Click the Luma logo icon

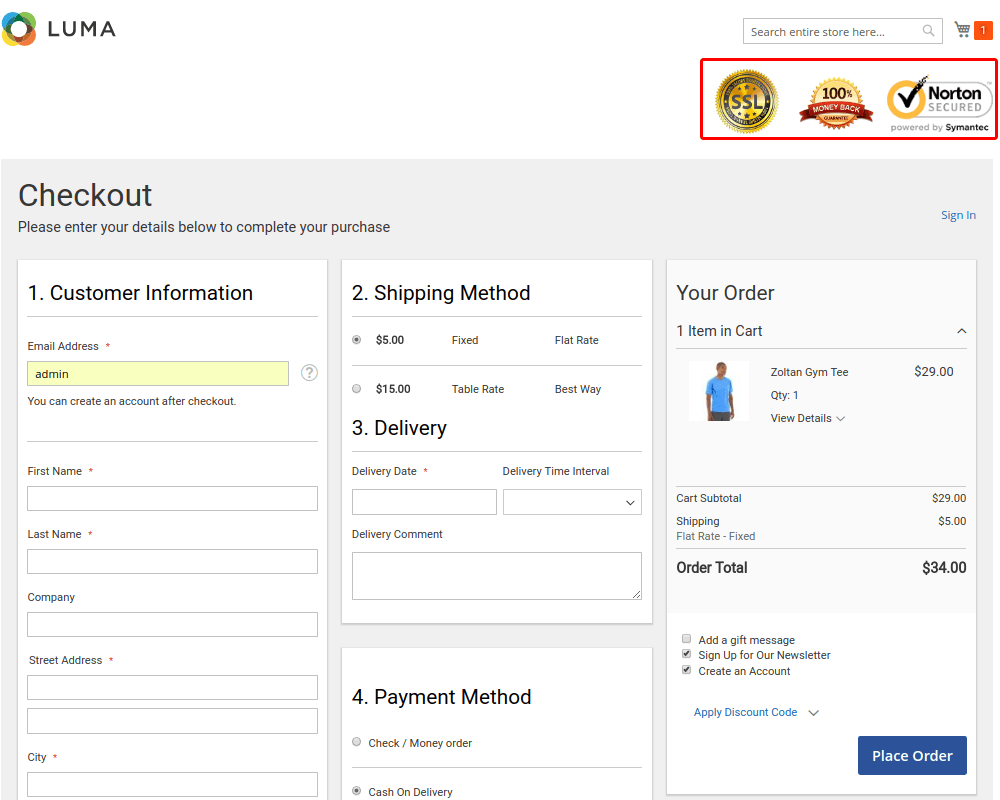pos(20,29)
